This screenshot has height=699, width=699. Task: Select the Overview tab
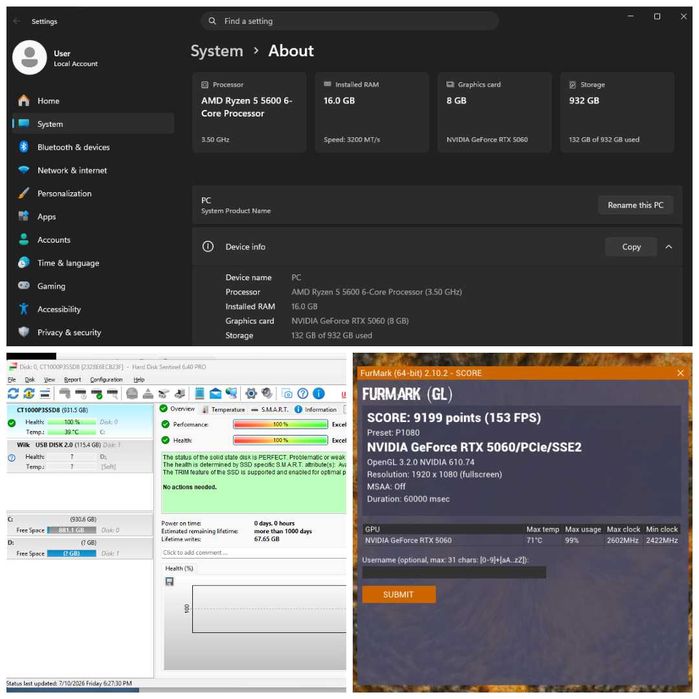click(x=177, y=409)
